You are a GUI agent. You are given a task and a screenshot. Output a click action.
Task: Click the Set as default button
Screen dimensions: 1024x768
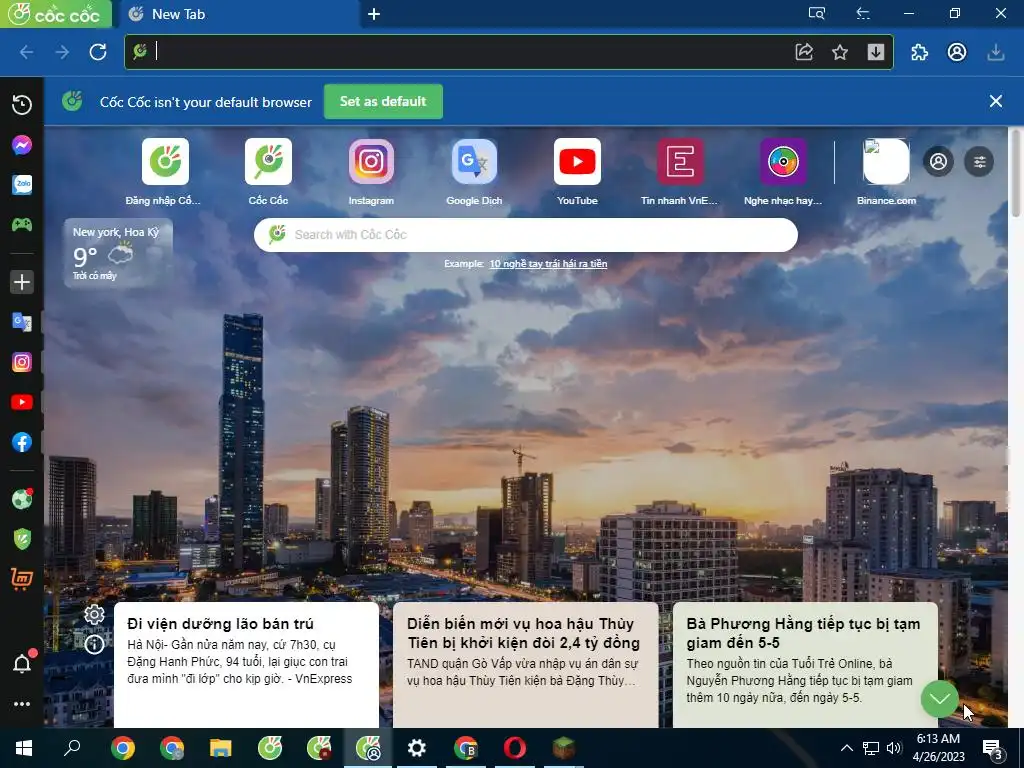coord(383,101)
